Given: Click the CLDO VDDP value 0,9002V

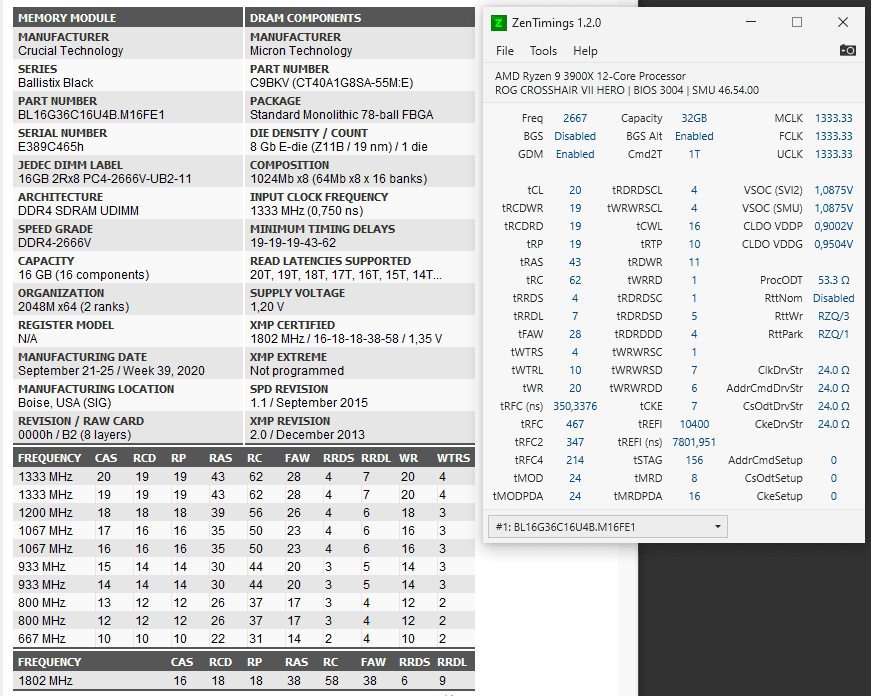Looking at the screenshot, I should pyautogui.click(x=834, y=226).
